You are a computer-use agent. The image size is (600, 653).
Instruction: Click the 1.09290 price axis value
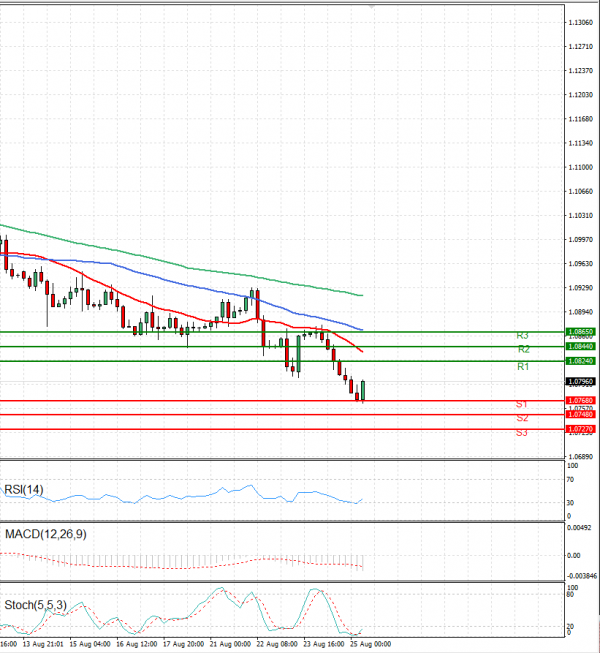pos(580,288)
